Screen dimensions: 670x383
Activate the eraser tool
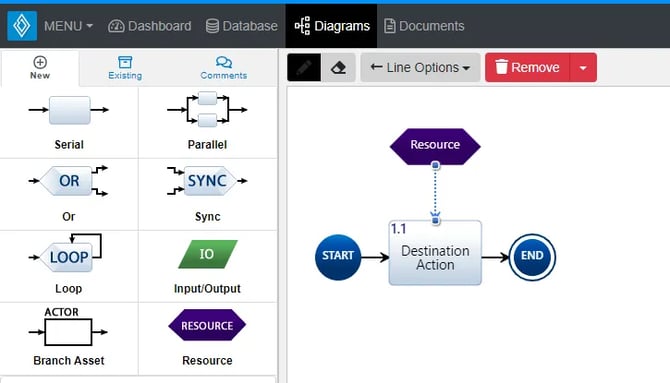point(338,68)
